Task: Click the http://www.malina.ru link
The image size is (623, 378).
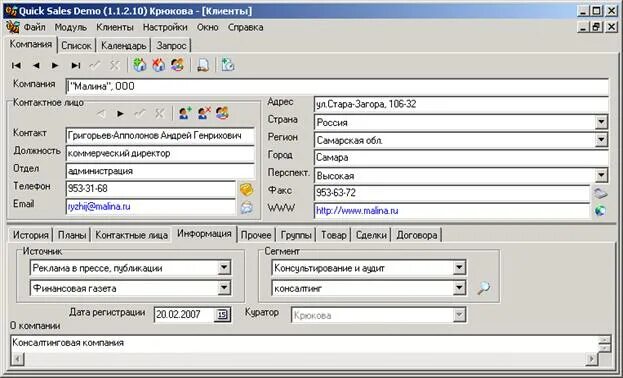Action: [x=357, y=211]
